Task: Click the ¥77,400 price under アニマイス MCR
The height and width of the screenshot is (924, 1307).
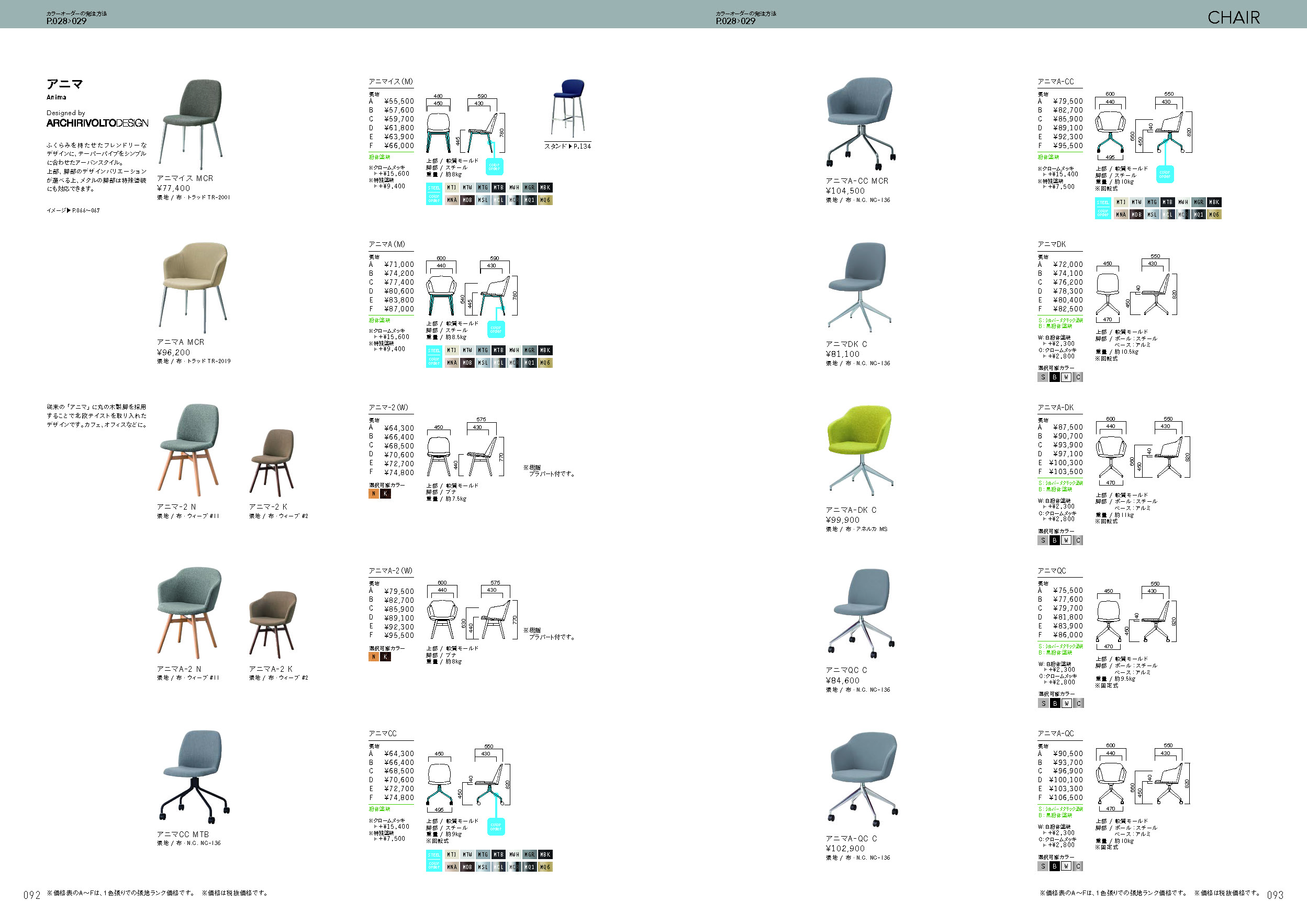Action: pyautogui.click(x=174, y=188)
